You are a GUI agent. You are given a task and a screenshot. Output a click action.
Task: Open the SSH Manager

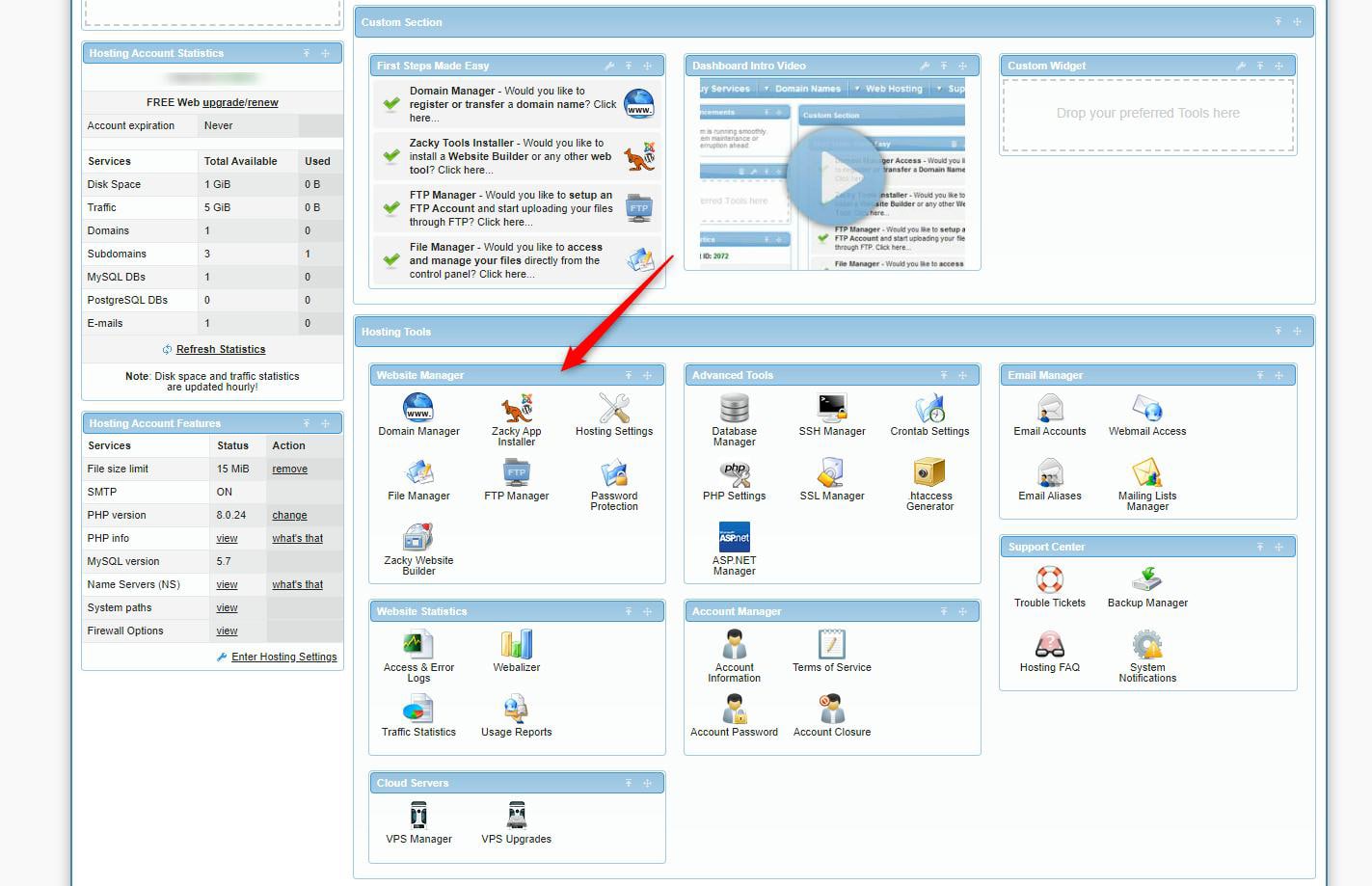point(831,415)
